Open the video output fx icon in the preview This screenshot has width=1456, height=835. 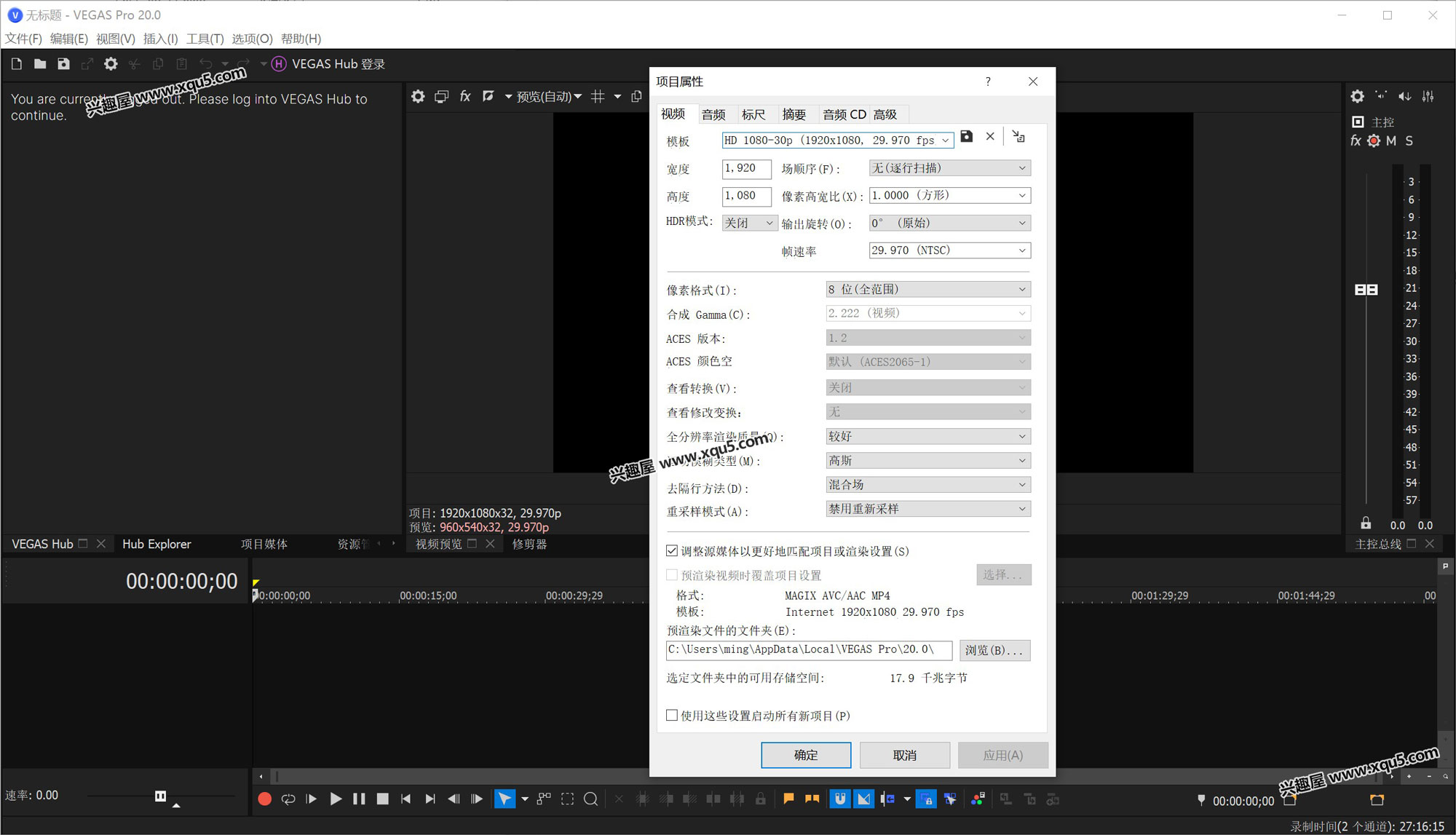coord(465,96)
